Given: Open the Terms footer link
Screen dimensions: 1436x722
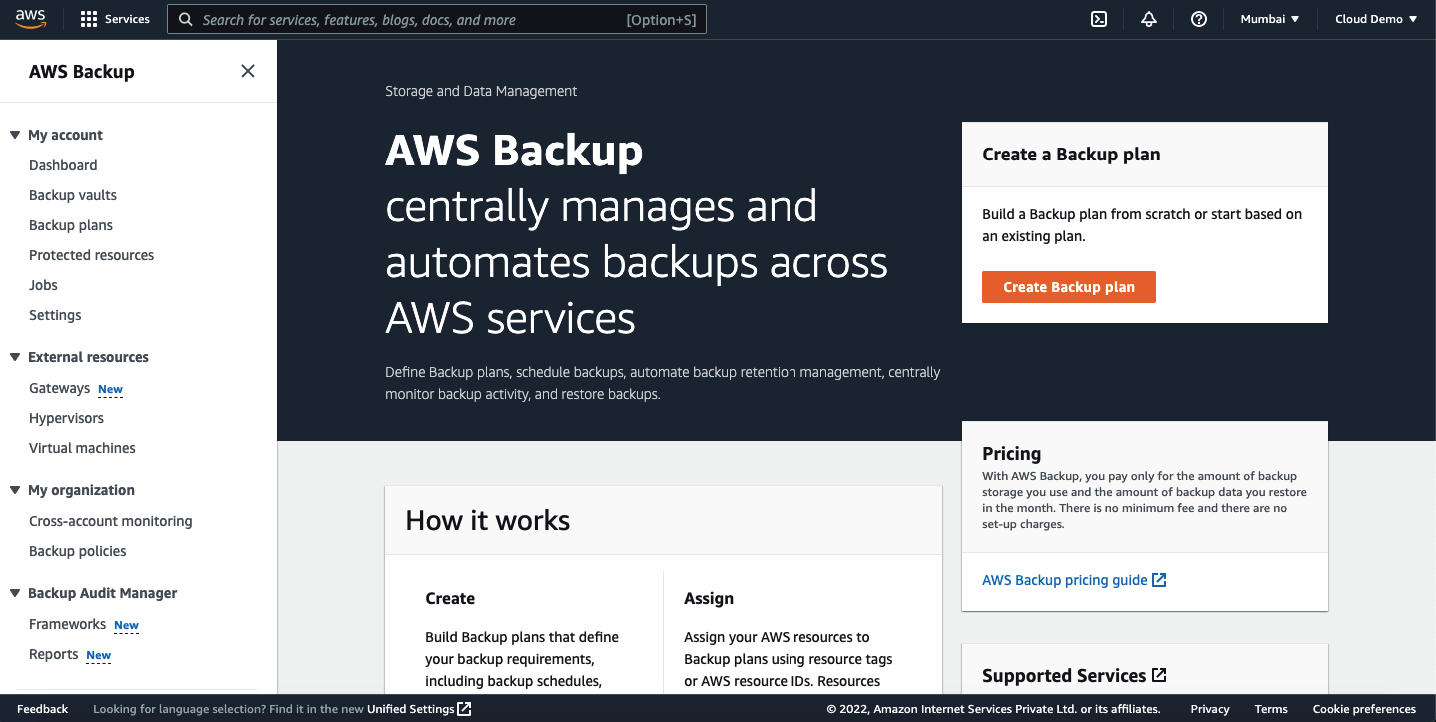Looking at the screenshot, I should click(1271, 709).
